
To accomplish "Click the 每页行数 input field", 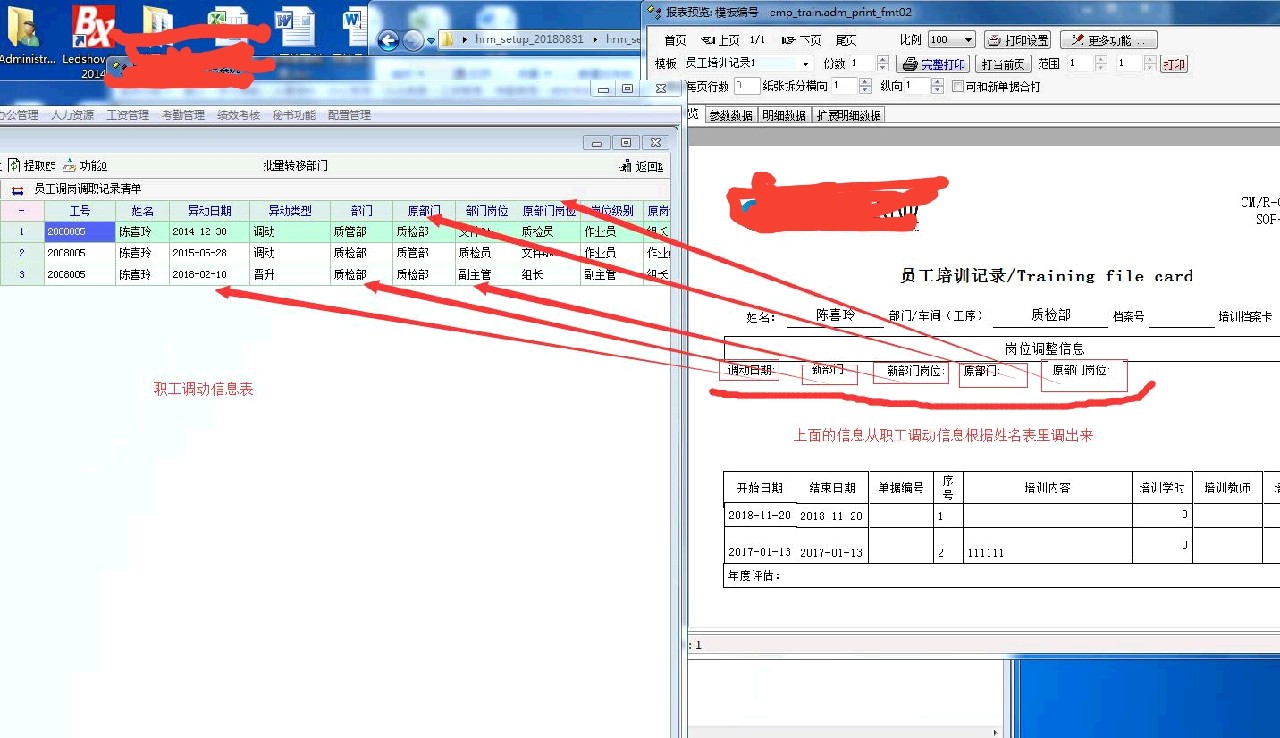I will pyautogui.click(x=747, y=87).
